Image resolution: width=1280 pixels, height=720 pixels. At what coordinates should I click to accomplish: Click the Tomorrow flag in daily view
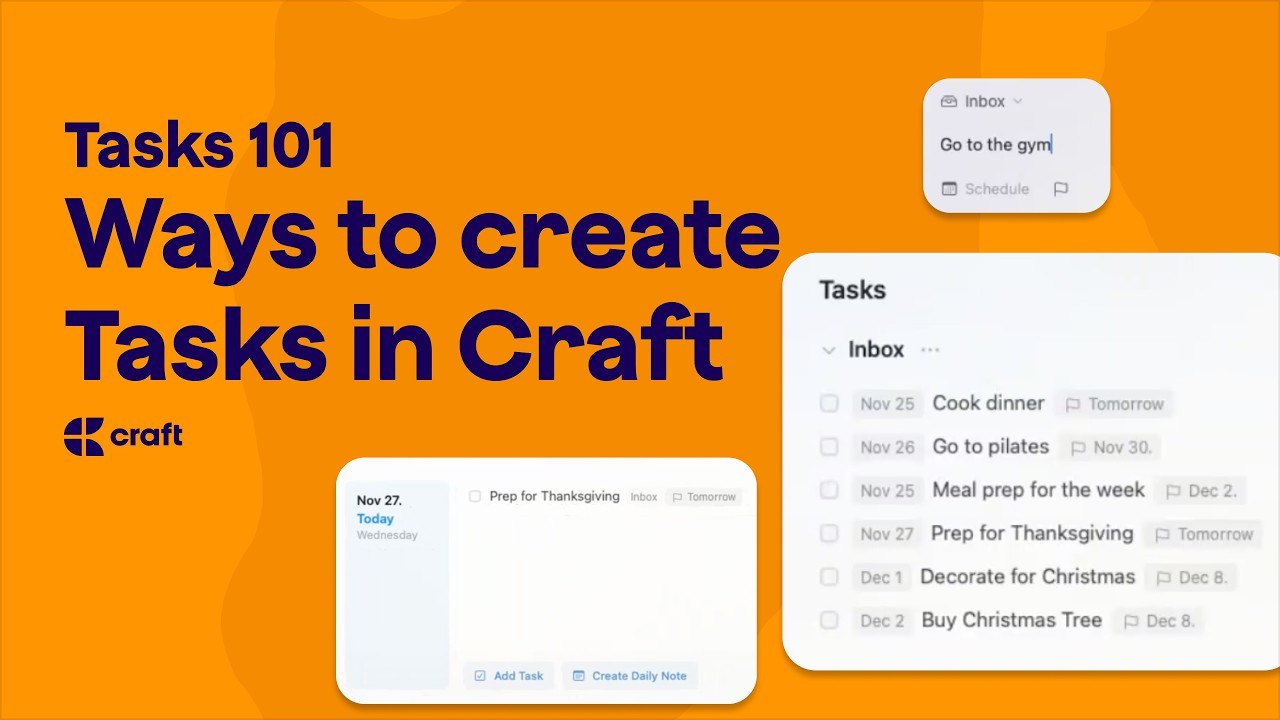tap(704, 497)
